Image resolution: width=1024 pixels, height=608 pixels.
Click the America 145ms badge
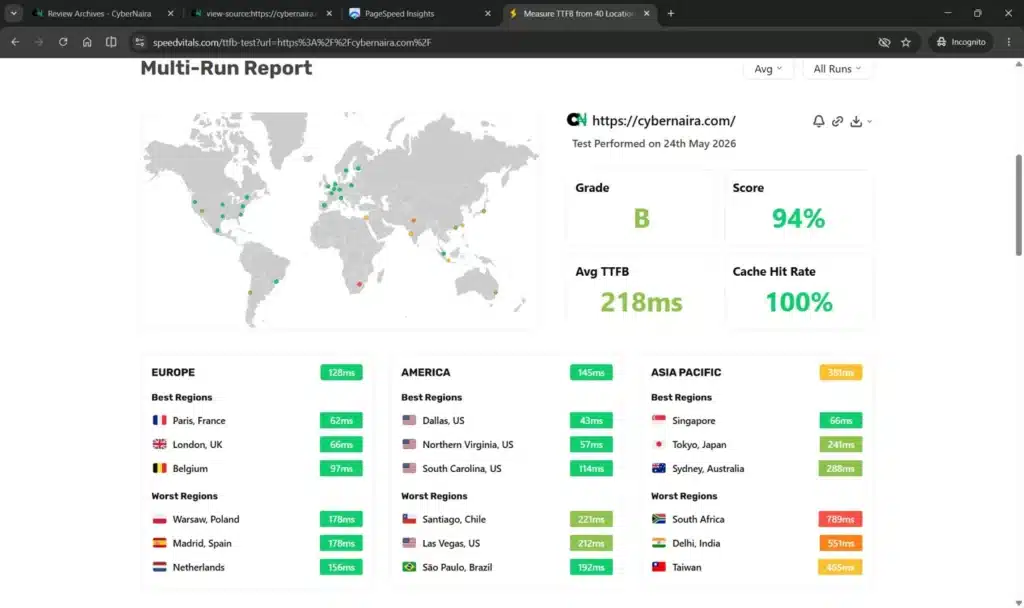[591, 372]
